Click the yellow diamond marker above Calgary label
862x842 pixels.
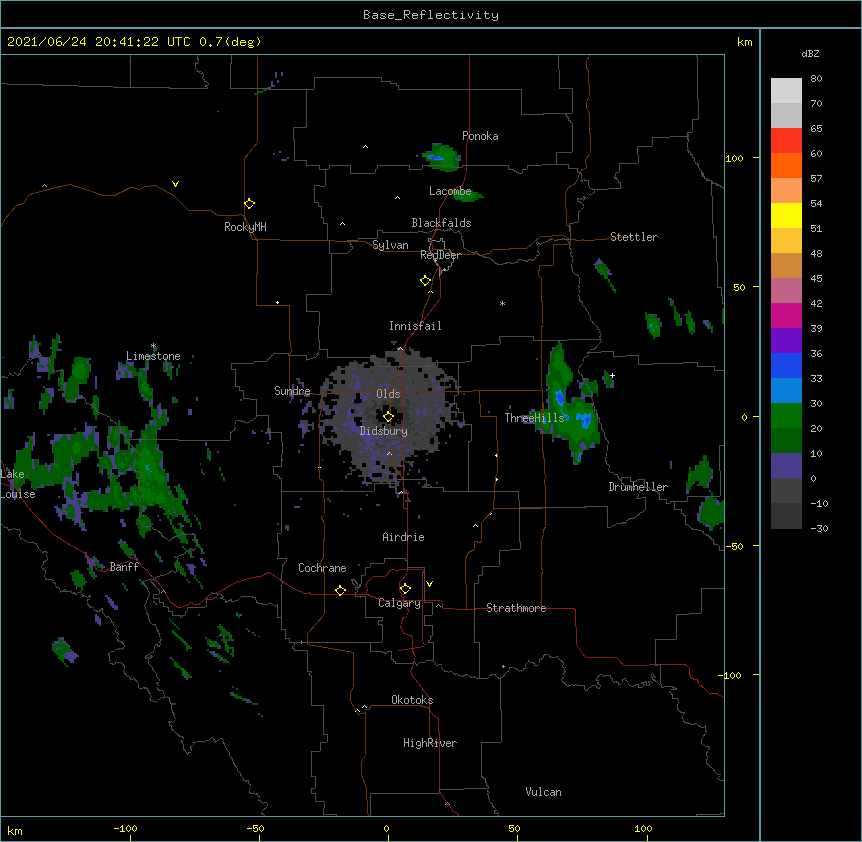tap(405, 589)
